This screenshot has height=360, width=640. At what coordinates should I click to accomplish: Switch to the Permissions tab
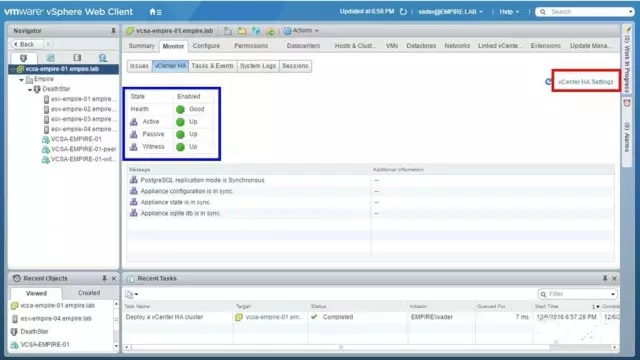[251, 46]
